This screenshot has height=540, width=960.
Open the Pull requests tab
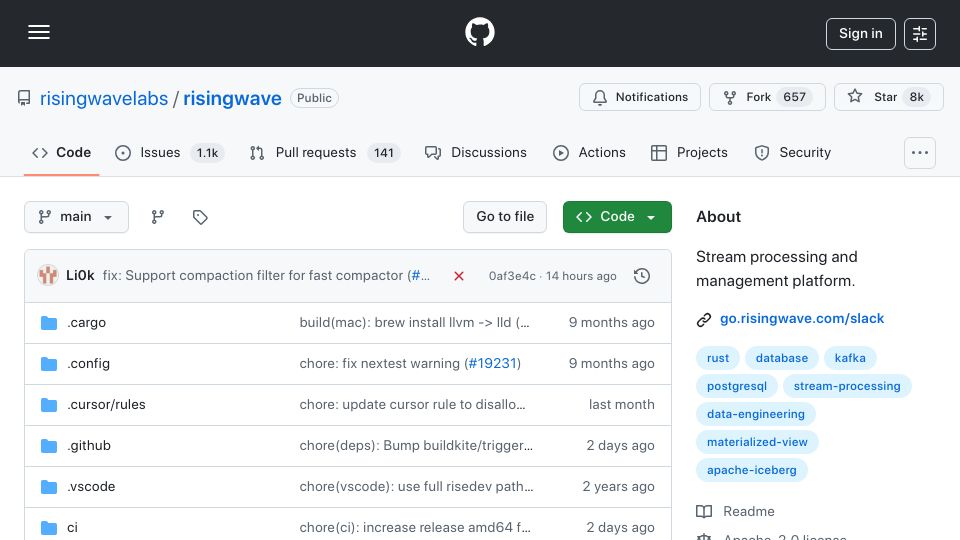point(324,152)
